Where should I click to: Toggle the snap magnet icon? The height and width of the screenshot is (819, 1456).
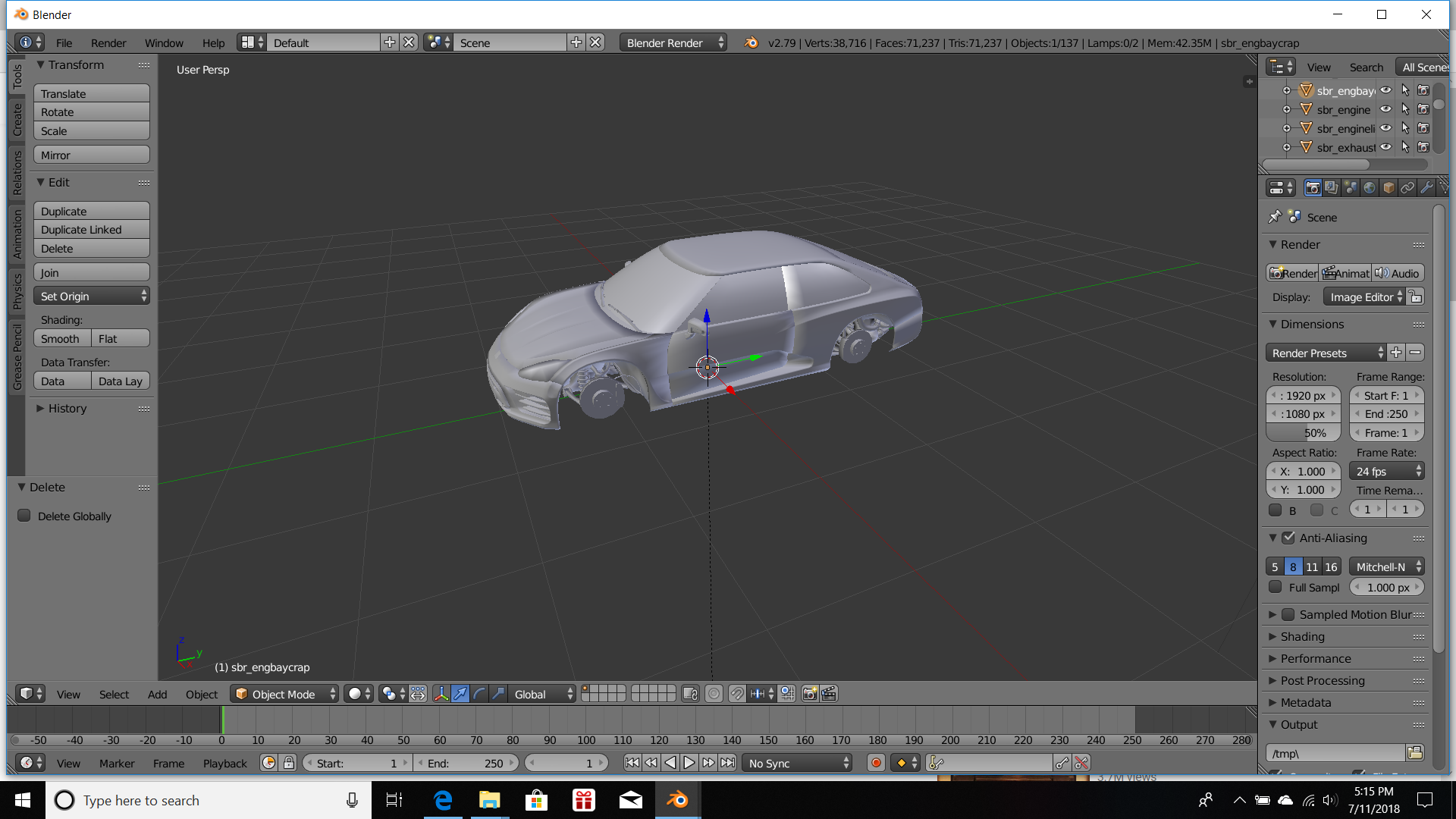click(737, 694)
